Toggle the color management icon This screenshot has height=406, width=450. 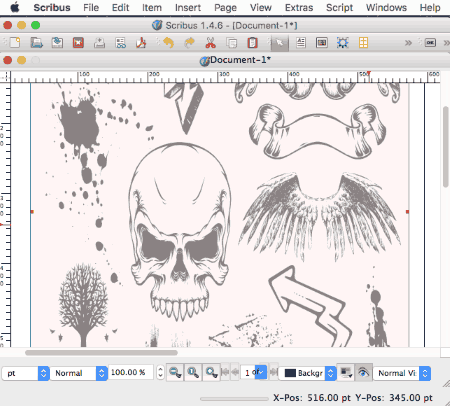point(346,372)
